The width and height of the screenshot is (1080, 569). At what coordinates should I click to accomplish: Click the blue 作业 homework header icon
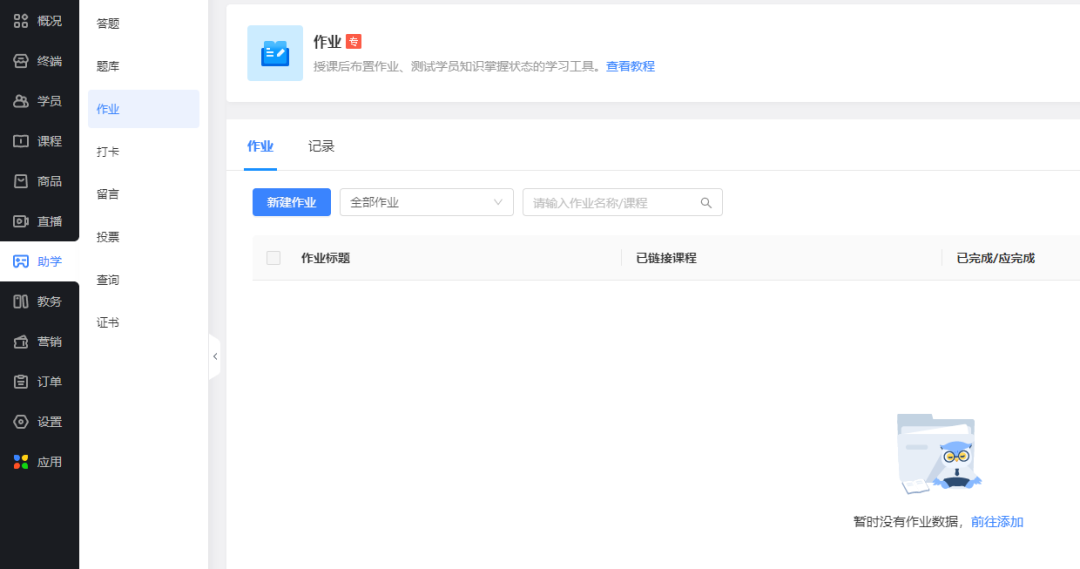(x=275, y=53)
